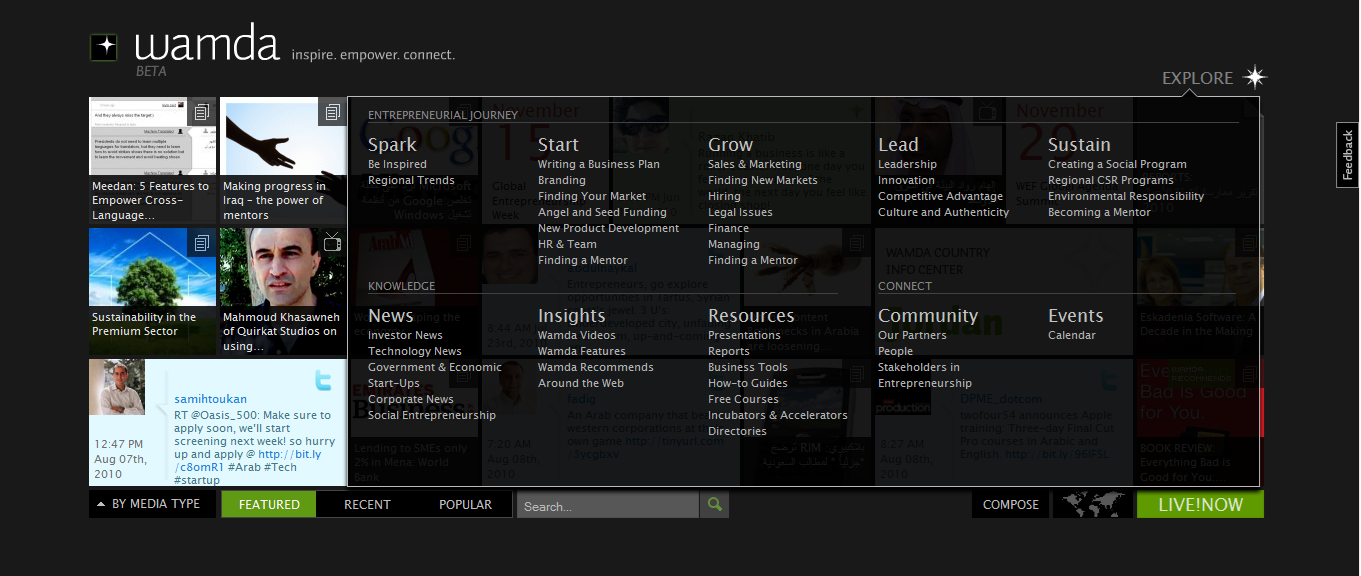
Task: Select Becoming a Mentor link
Action: 1099,212
